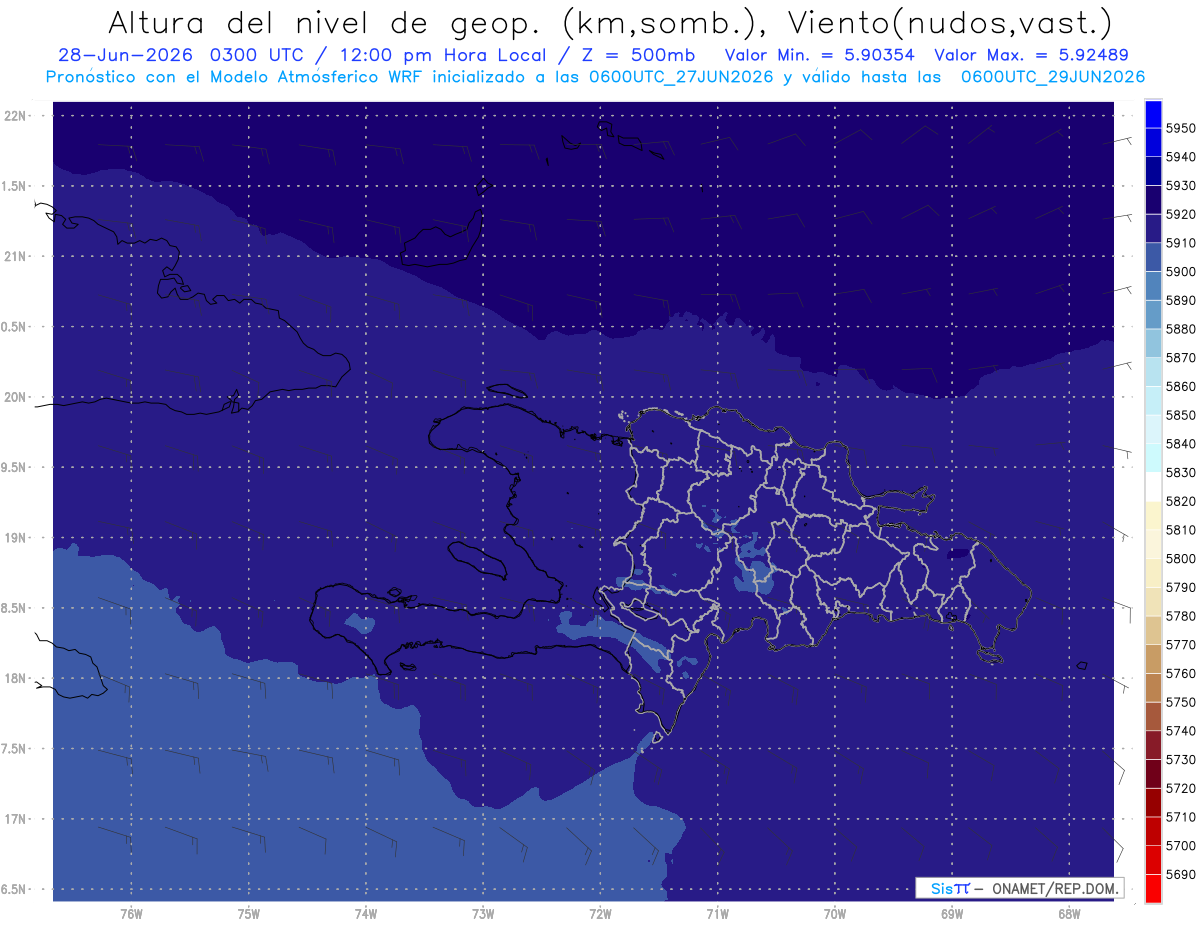The width and height of the screenshot is (1200, 927).
Task: Click the '5740' color scale label
Action: (1181, 731)
